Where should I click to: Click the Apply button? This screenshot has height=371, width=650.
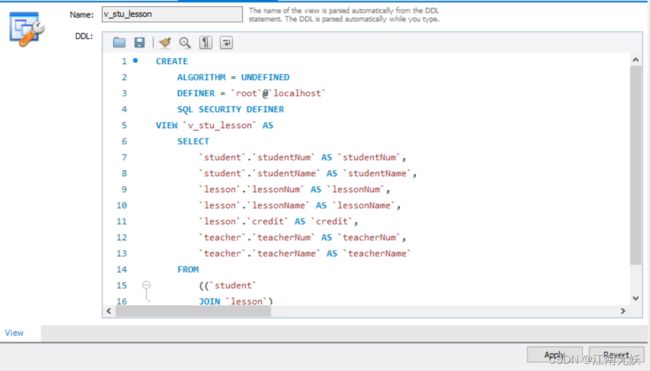(x=554, y=355)
